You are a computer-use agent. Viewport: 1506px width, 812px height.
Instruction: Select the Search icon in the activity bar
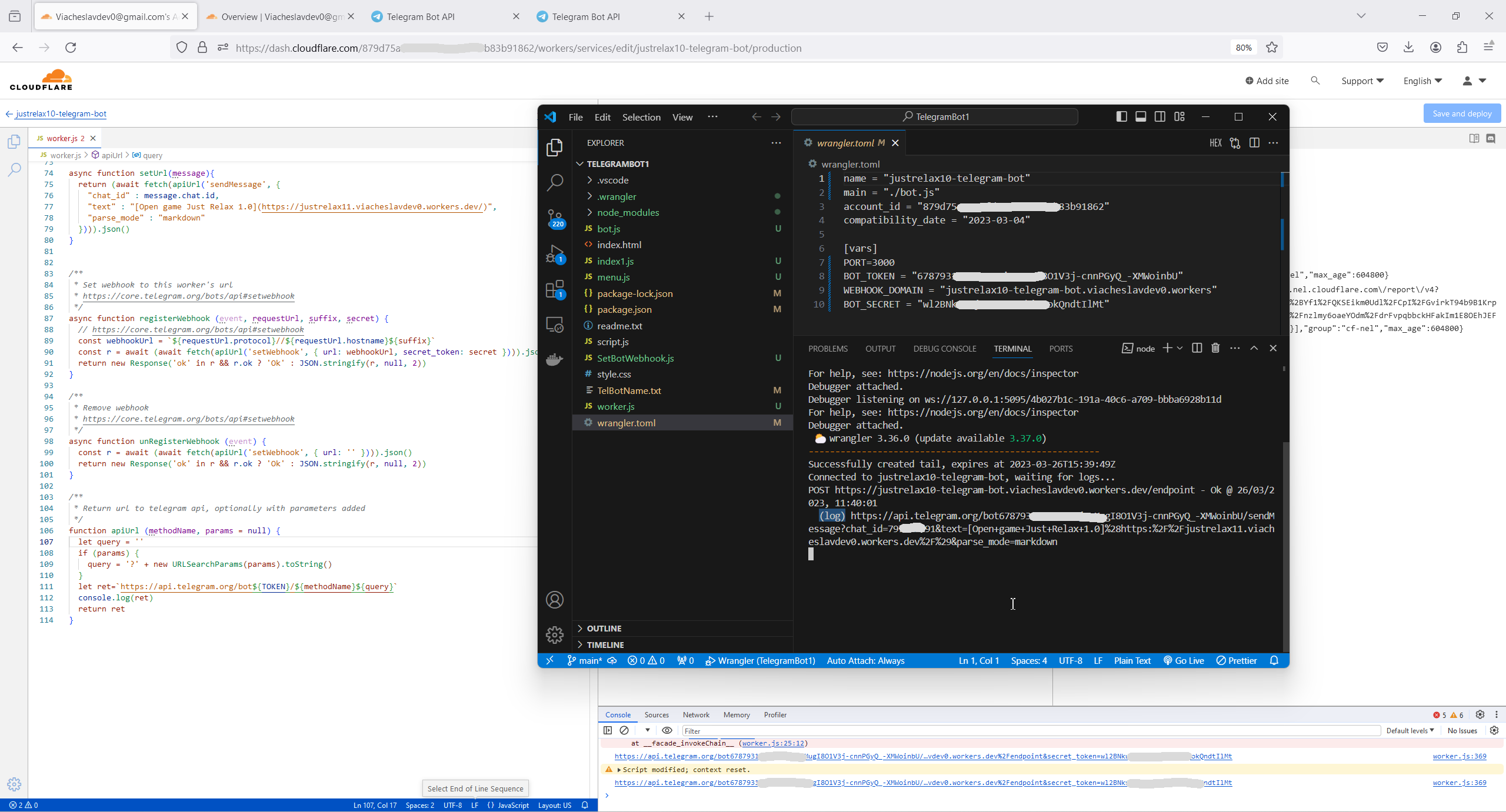coord(555,182)
